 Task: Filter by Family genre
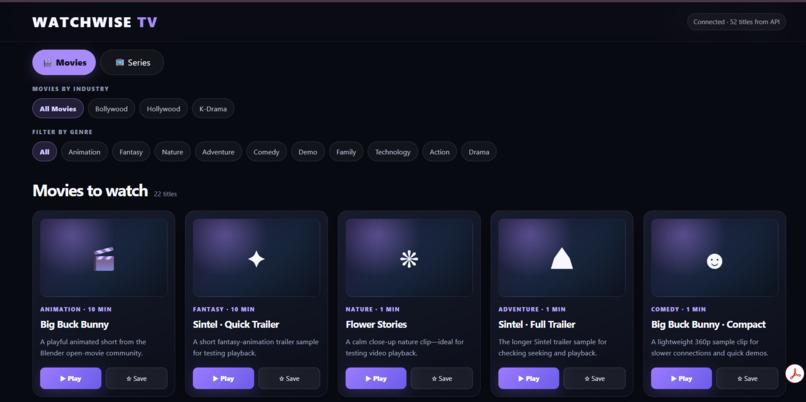346,152
